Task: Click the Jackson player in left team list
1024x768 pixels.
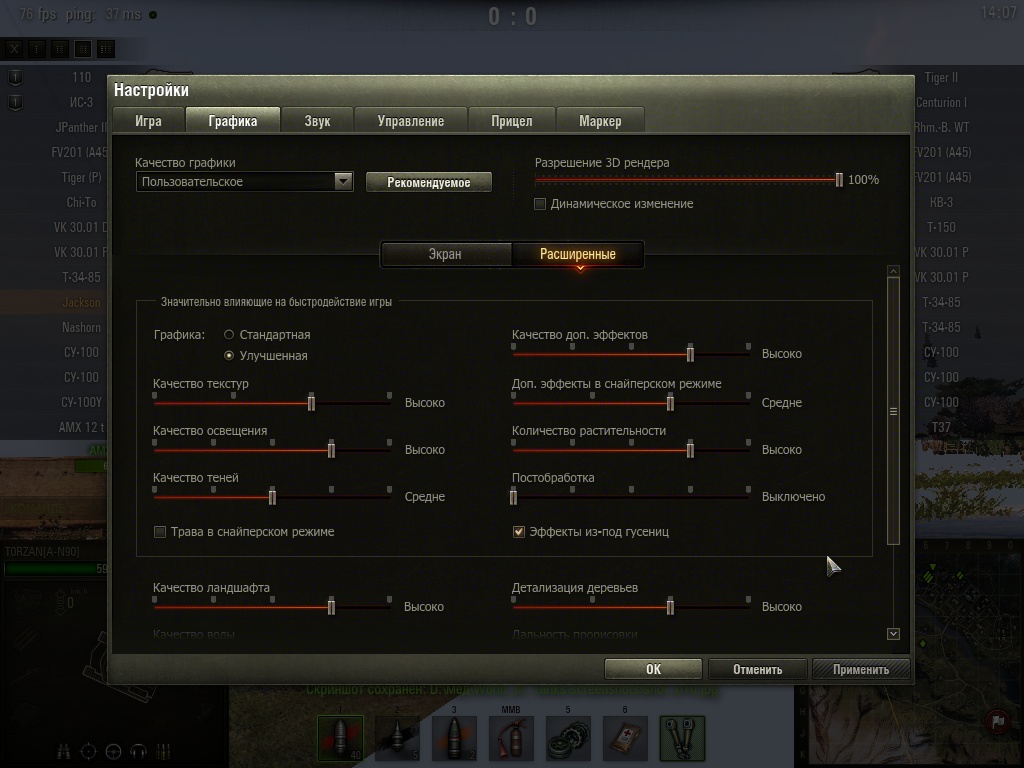Action: coord(82,302)
